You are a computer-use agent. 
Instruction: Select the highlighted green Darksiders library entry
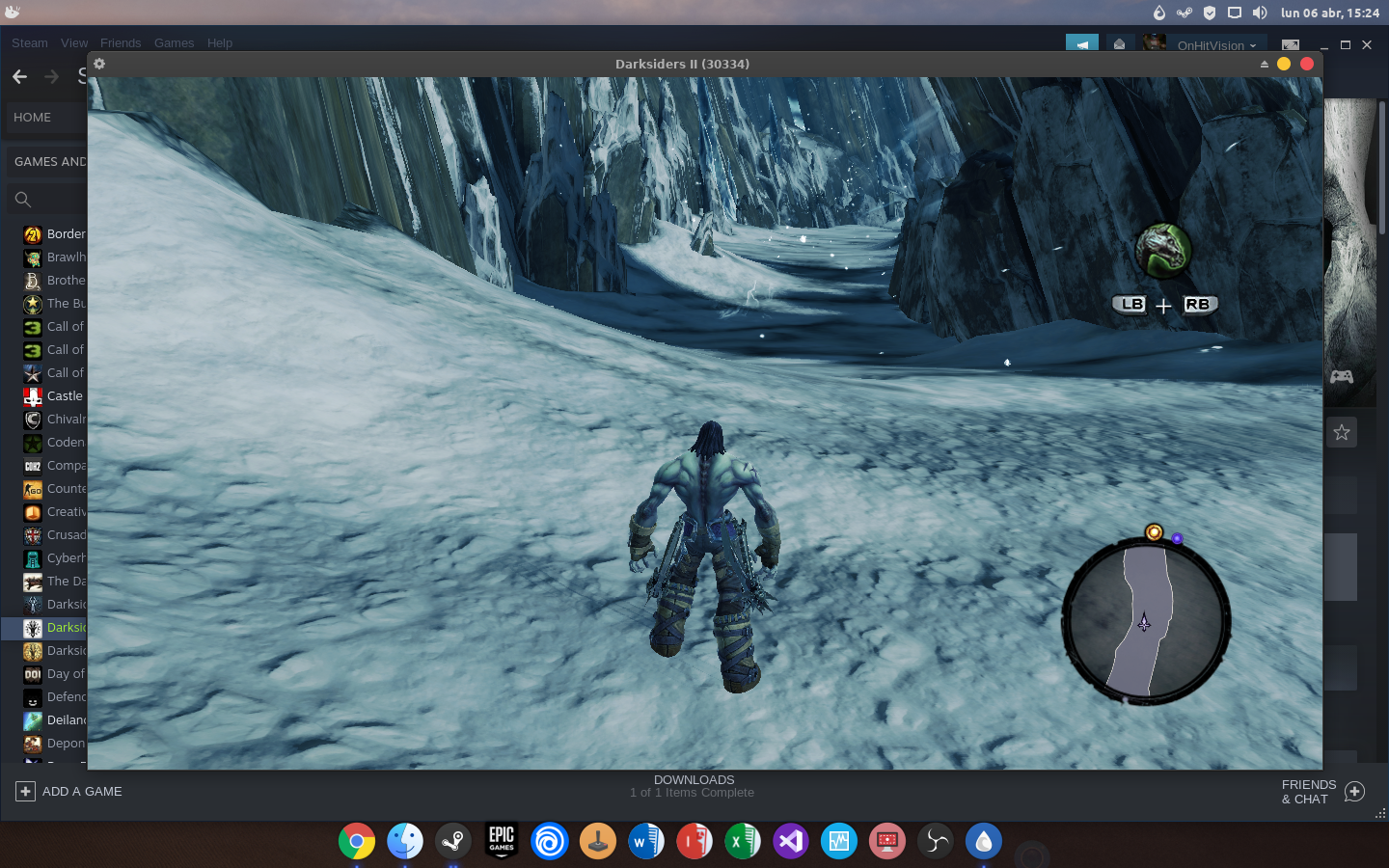[x=44, y=628]
